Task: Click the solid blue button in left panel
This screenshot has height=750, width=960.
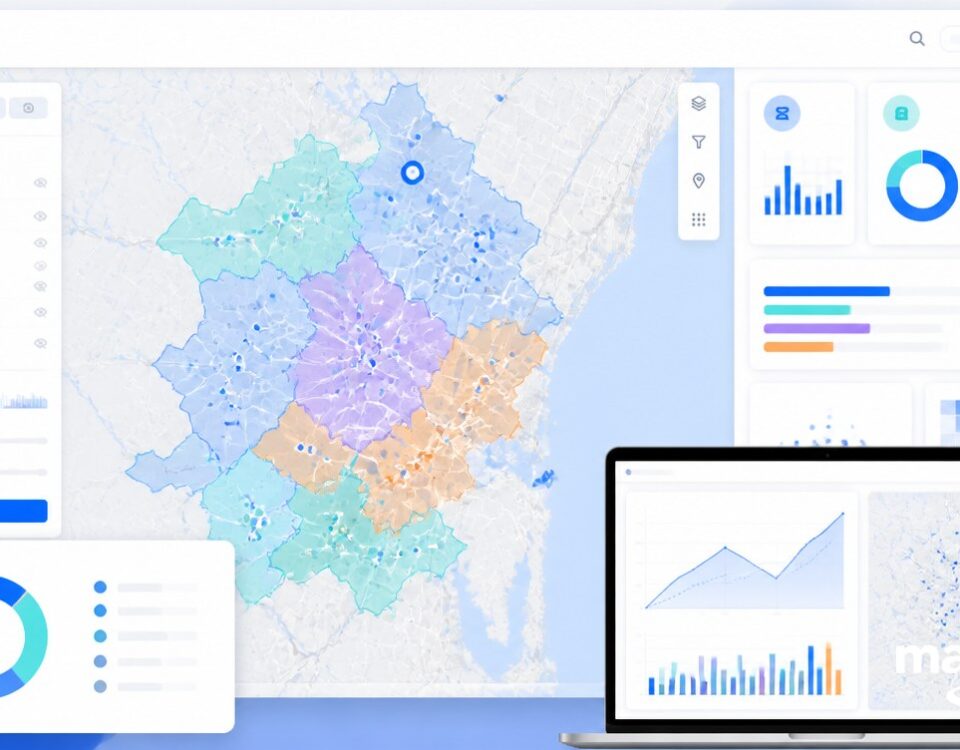Action: click(x=23, y=511)
